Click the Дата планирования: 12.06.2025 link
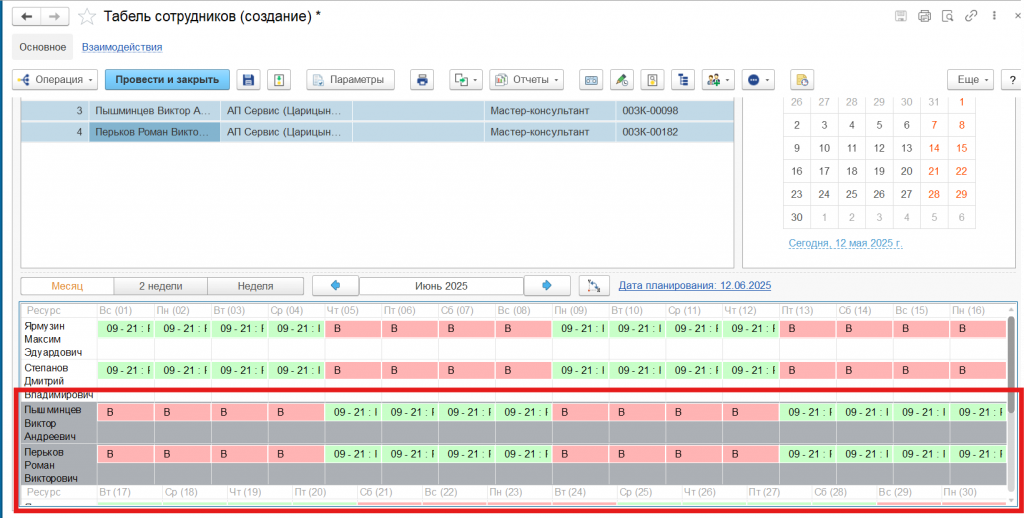This screenshot has height=518, width=1024. [x=694, y=286]
